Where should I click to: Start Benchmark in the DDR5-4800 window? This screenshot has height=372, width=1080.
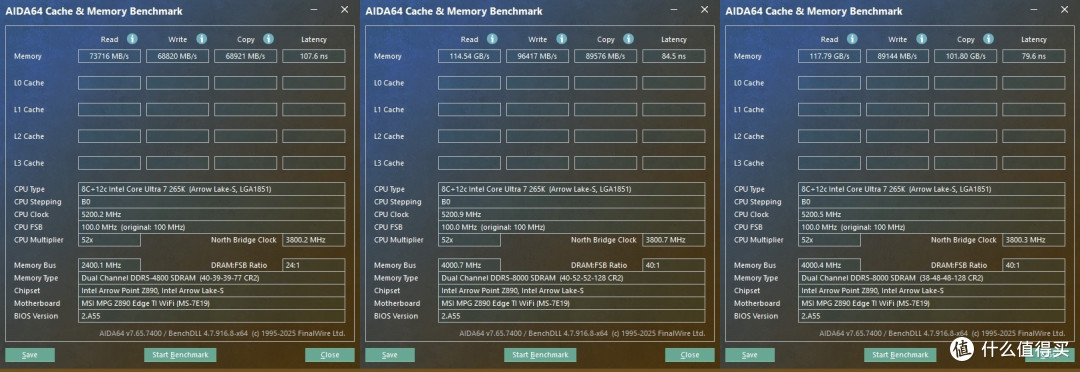180,355
